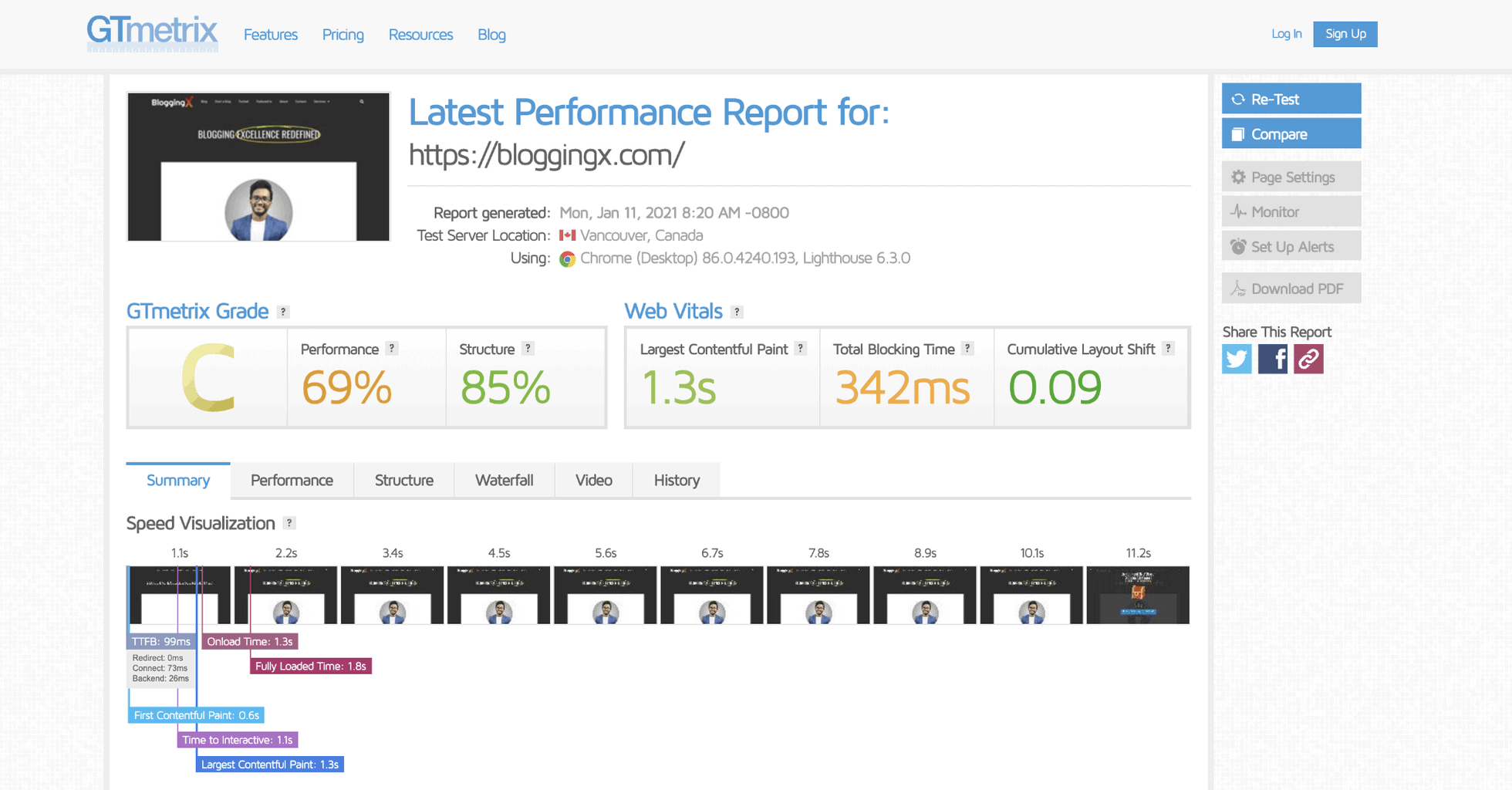Screen dimensions: 1512x790
Task: Select the 11.2s filmstrip frame
Action: click(x=1138, y=595)
